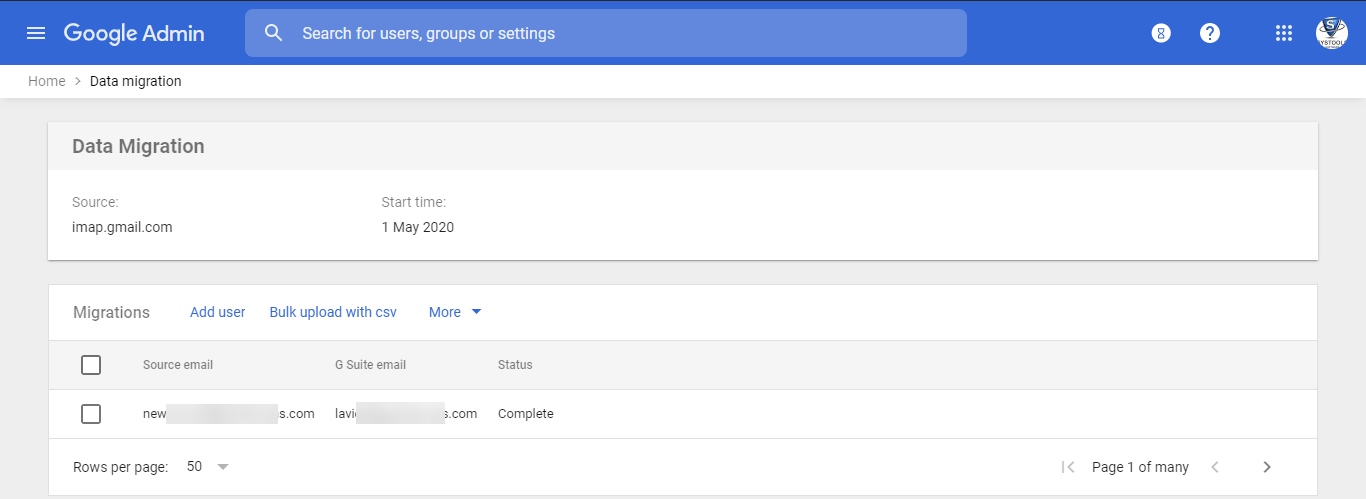The image size is (1366, 499).
Task: Click the Complete status cell
Action: 526,414
